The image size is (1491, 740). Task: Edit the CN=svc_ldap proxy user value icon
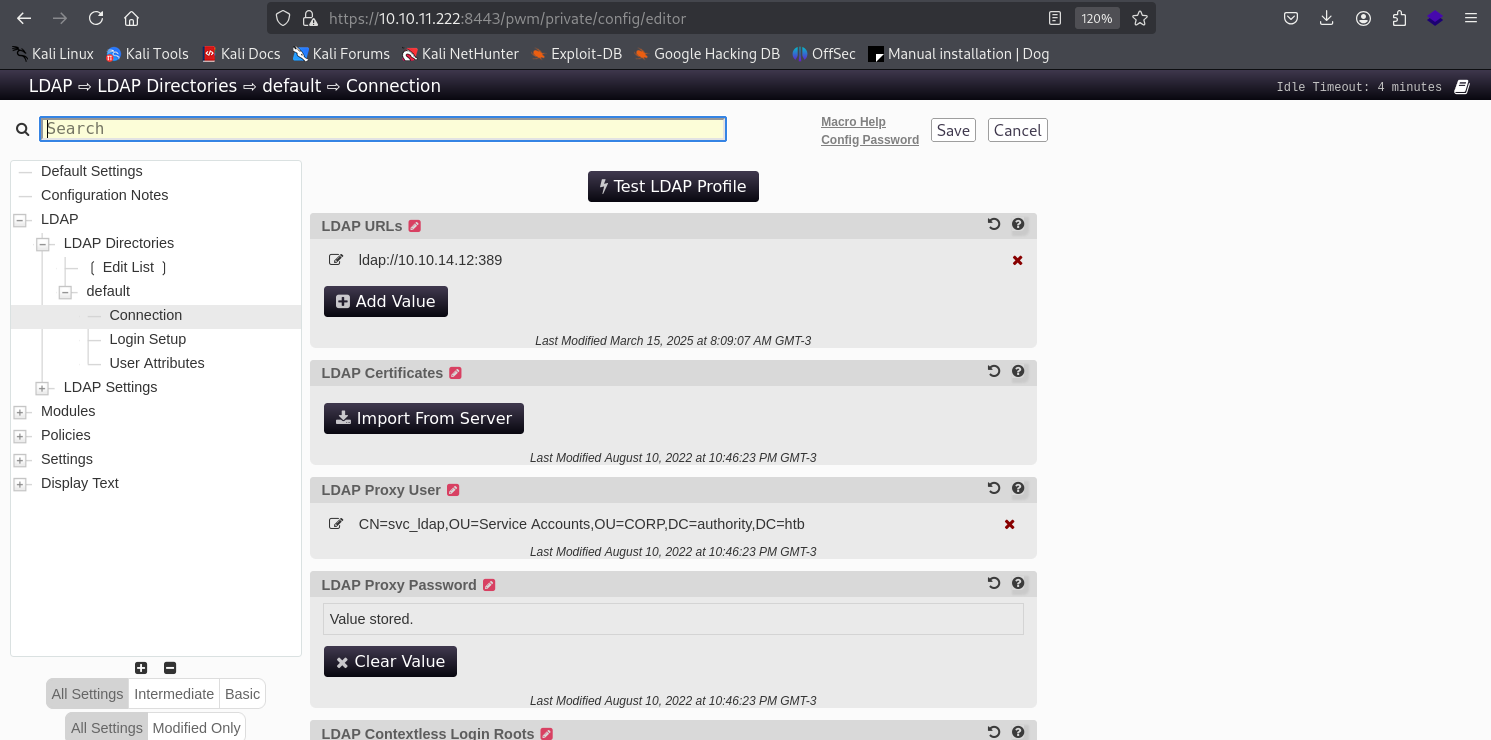tap(336, 524)
